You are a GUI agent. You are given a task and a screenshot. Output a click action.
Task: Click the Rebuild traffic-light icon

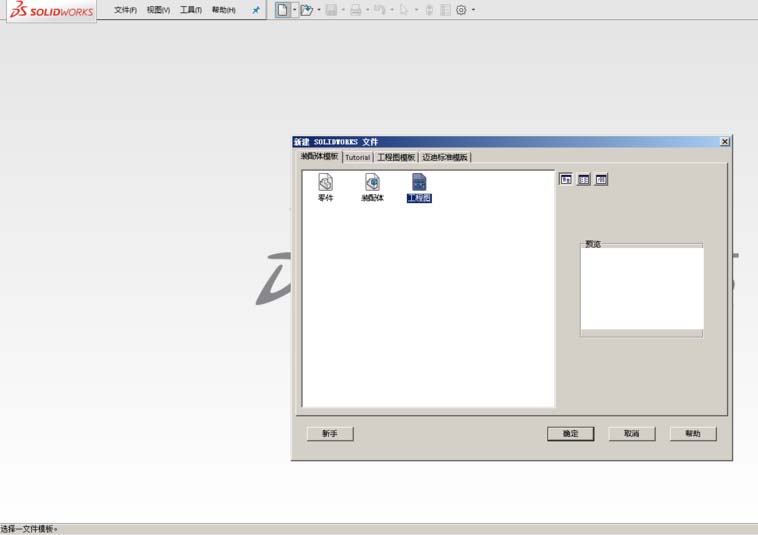[429, 10]
